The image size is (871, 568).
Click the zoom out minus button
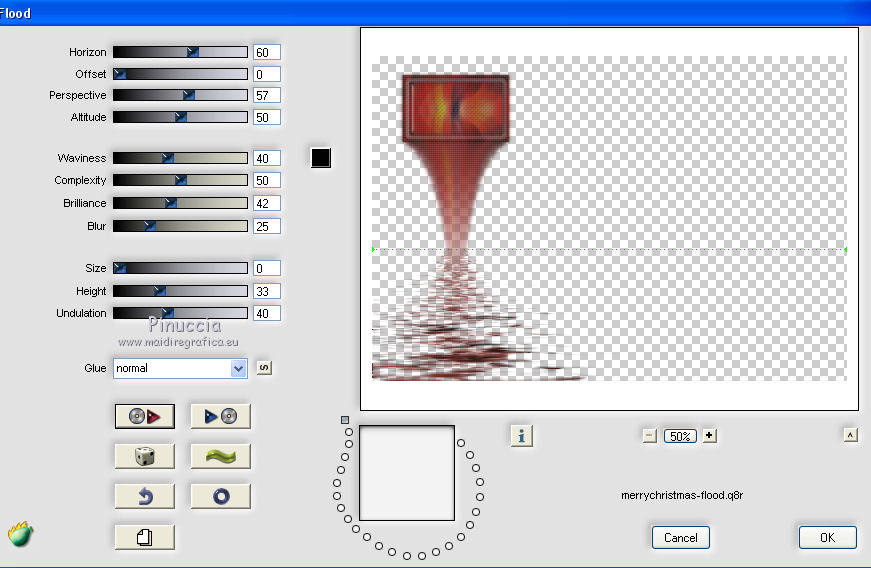[649, 436]
